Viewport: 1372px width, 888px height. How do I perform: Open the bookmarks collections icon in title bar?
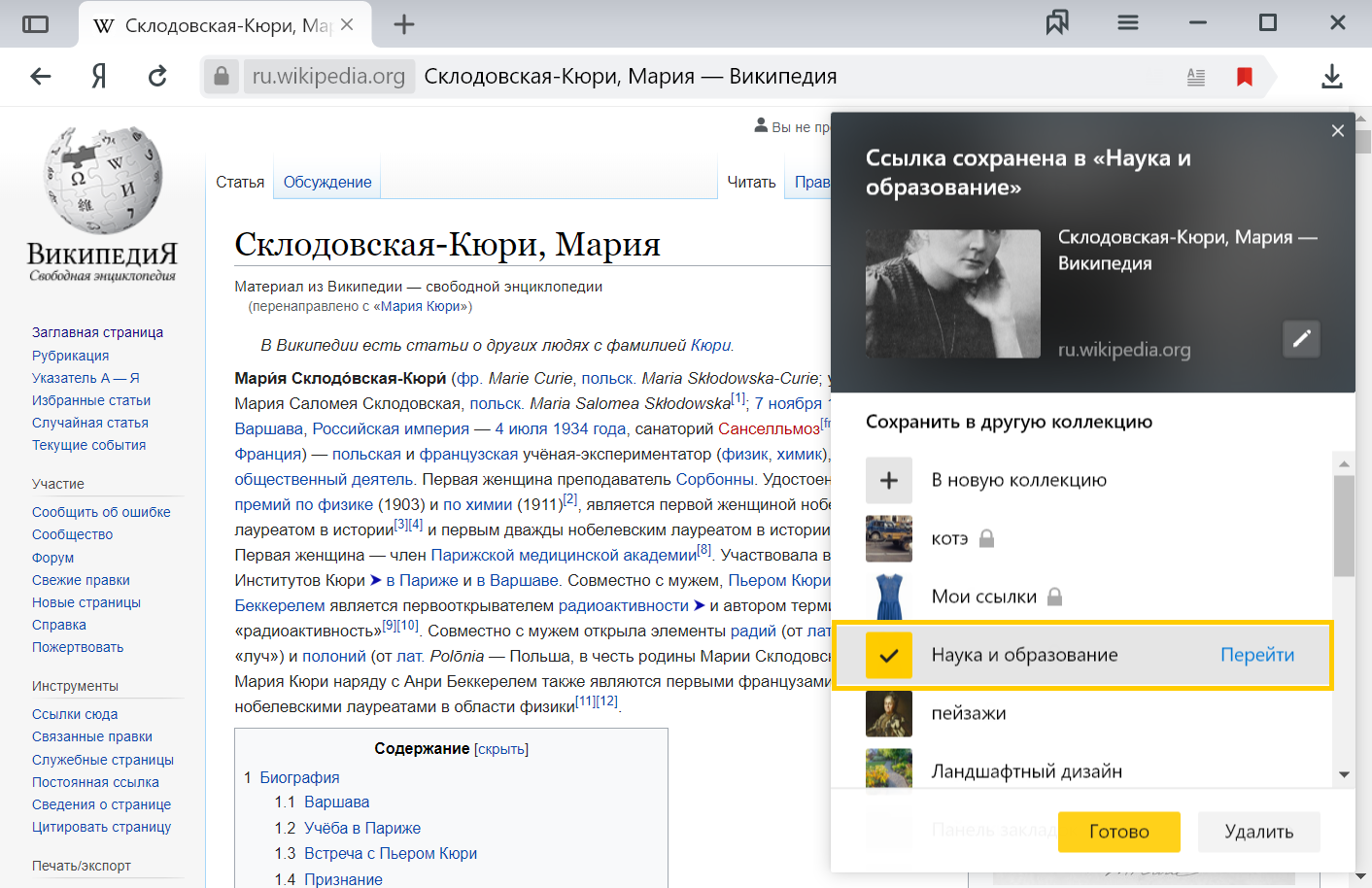click(1057, 22)
